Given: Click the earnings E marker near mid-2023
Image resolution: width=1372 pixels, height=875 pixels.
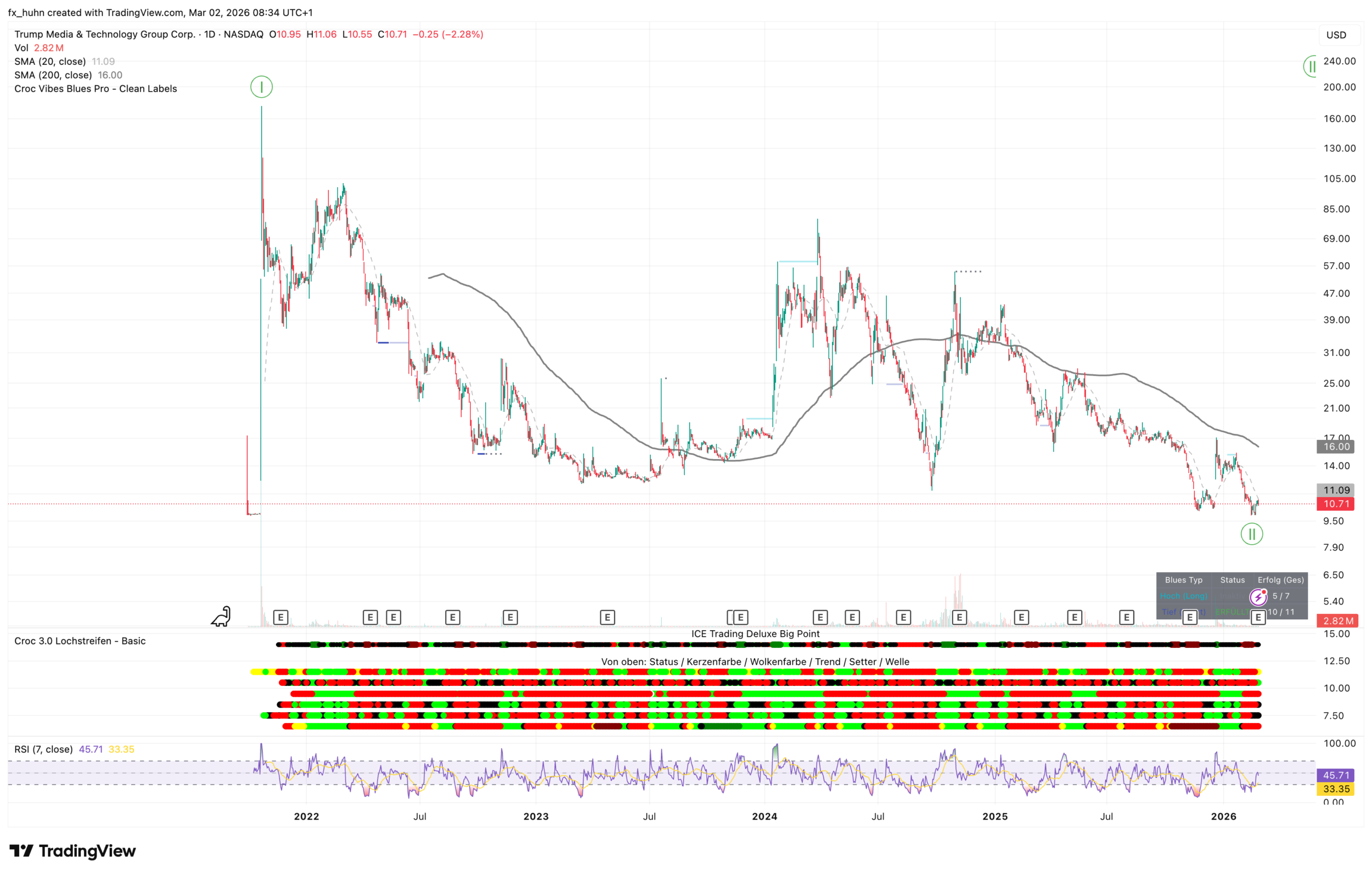Looking at the screenshot, I should (x=608, y=618).
